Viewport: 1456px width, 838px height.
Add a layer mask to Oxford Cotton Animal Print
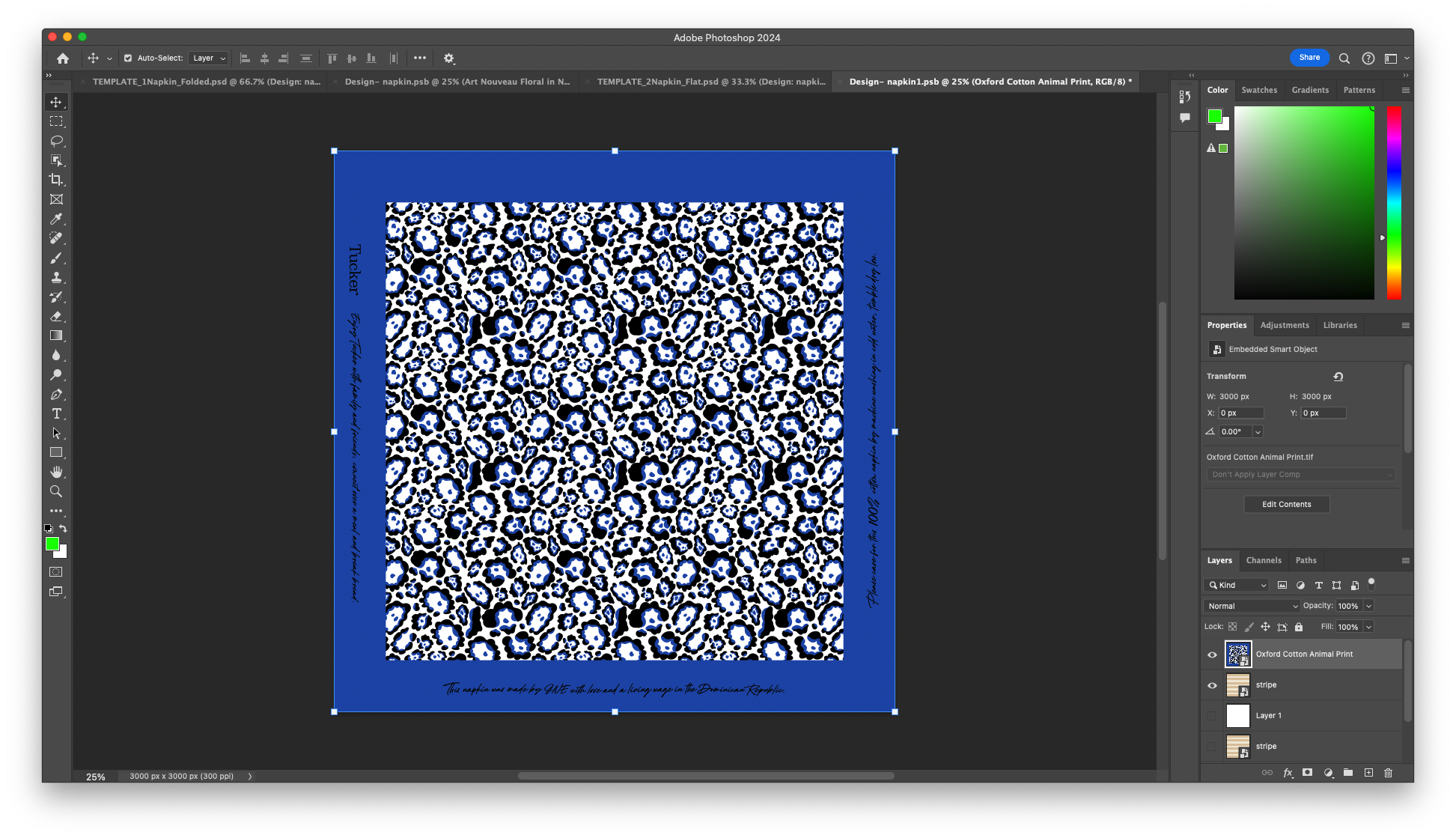point(1308,772)
